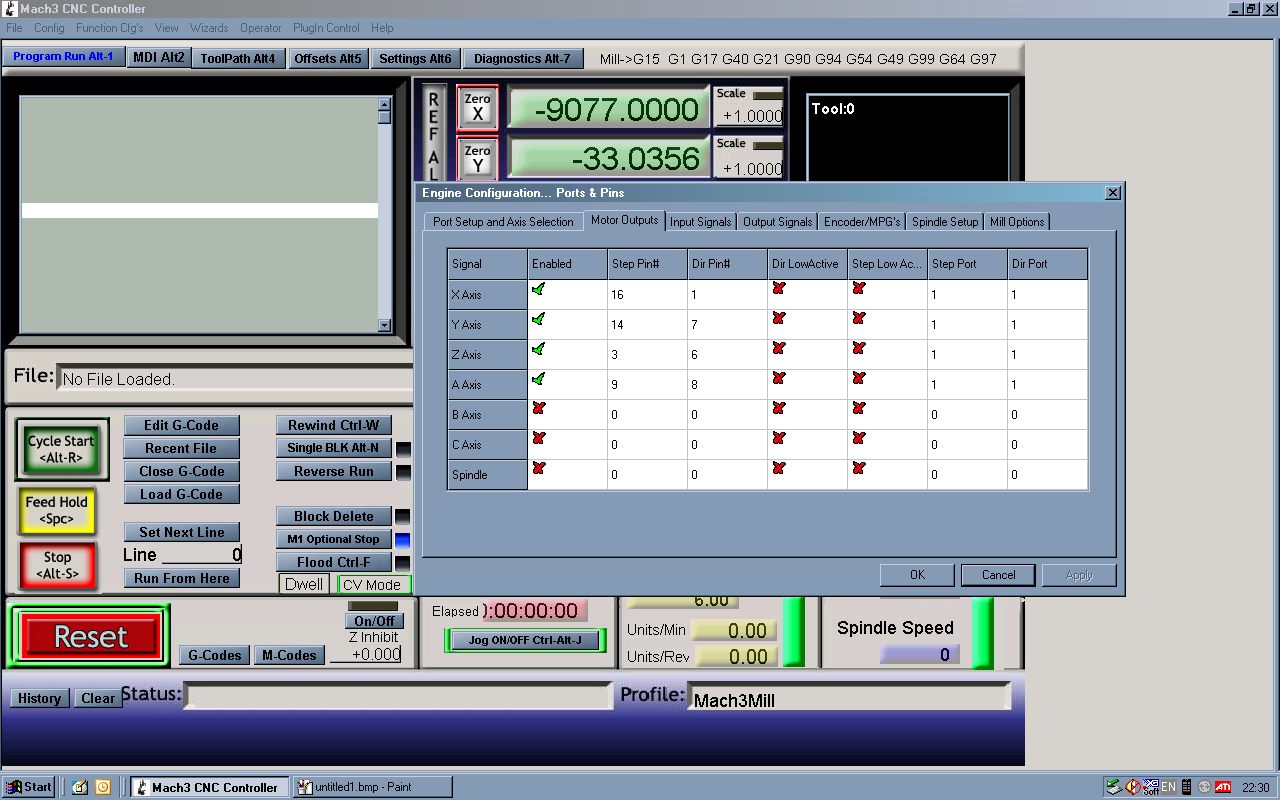Open the Function Cfg's menu

pyautogui.click(x=109, y=28)
